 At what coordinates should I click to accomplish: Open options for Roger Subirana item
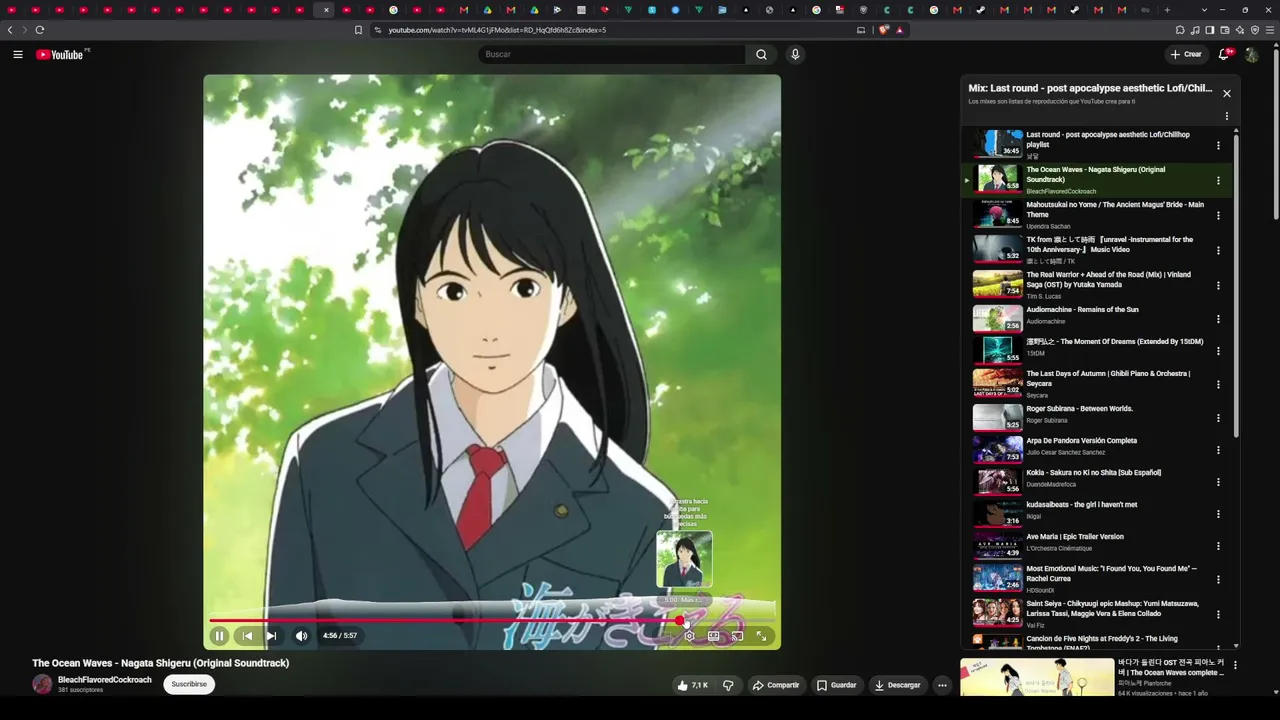[x=1218, y=417]
